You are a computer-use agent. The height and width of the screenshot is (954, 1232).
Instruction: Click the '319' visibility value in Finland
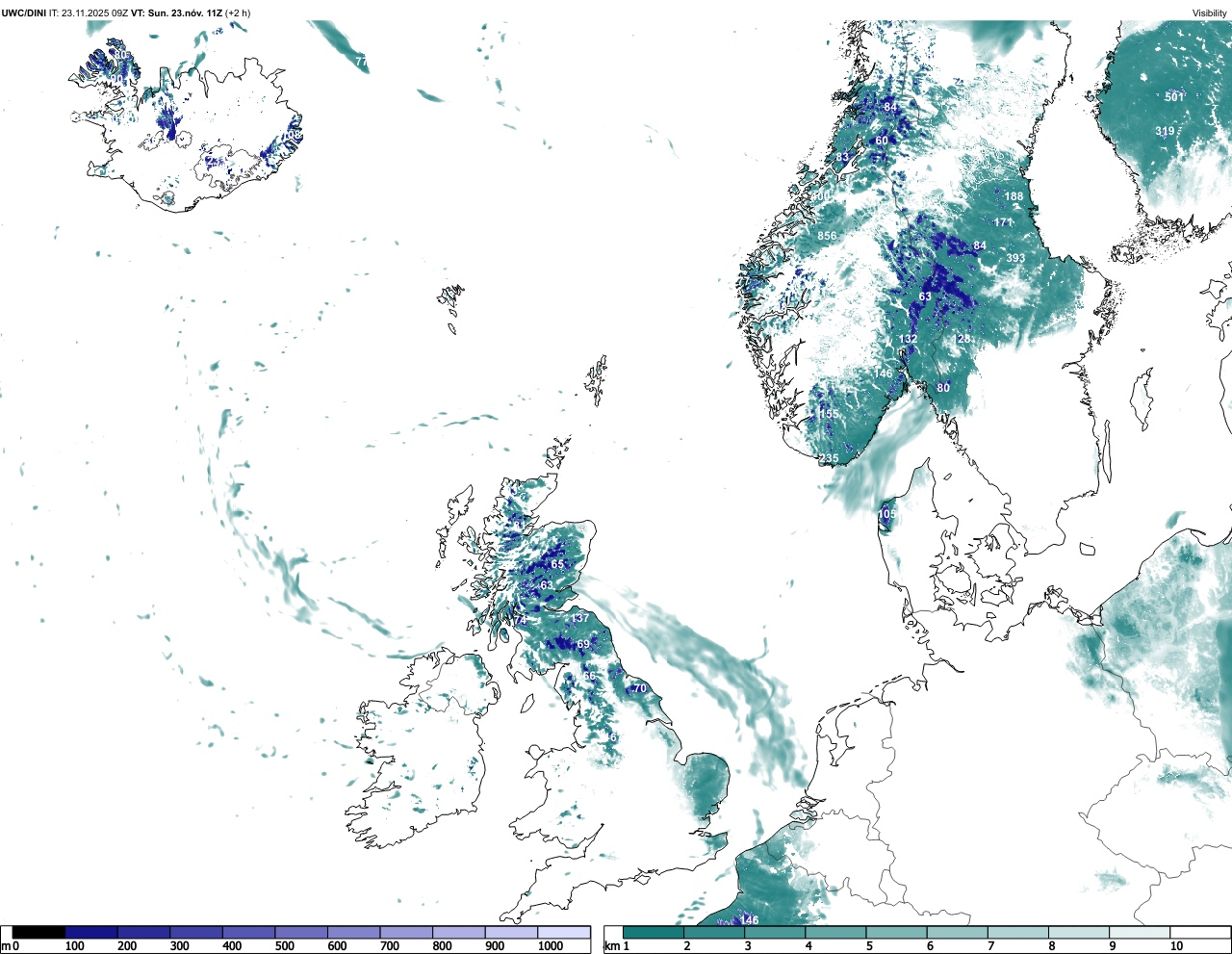tap(1165, 132)
